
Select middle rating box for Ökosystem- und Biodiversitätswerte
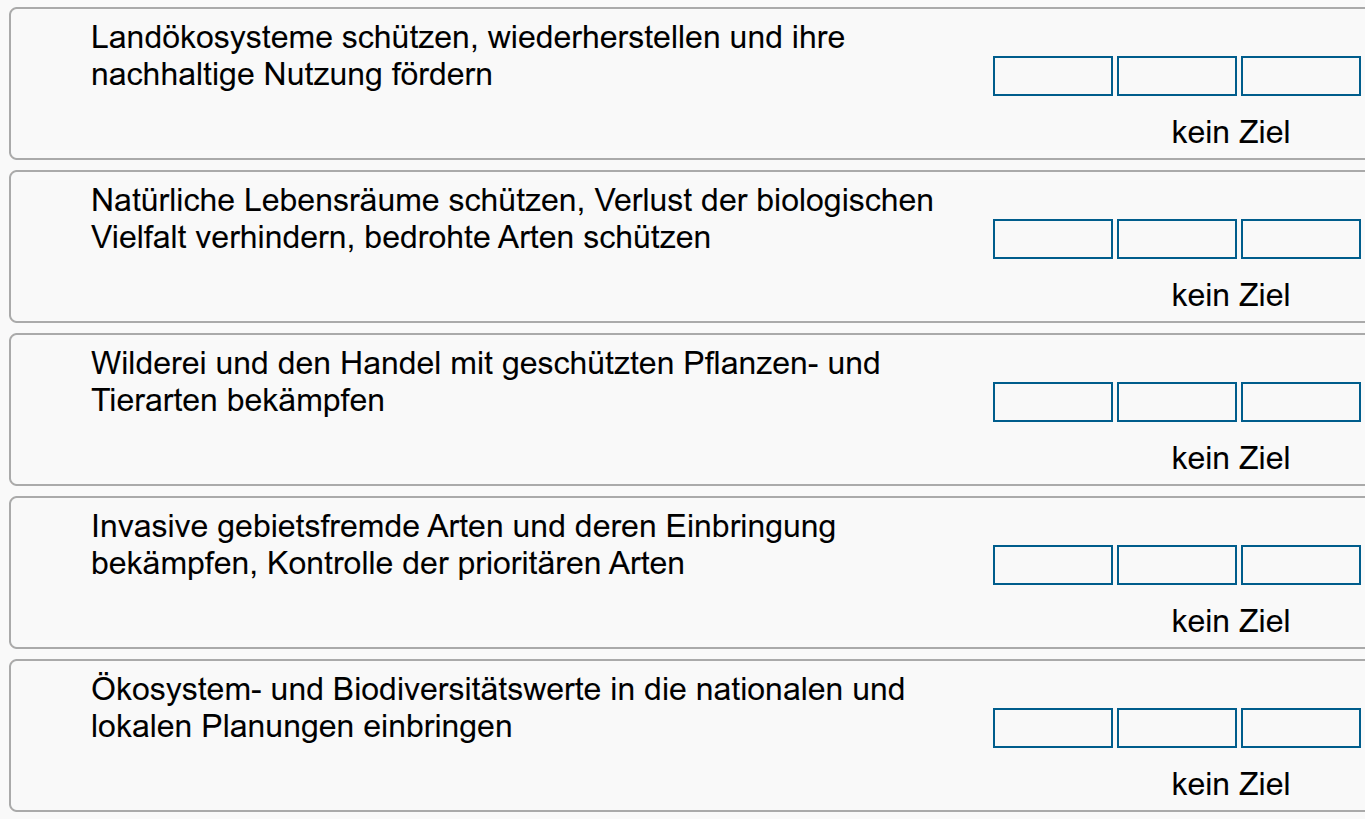click(x=1177, y=728)
